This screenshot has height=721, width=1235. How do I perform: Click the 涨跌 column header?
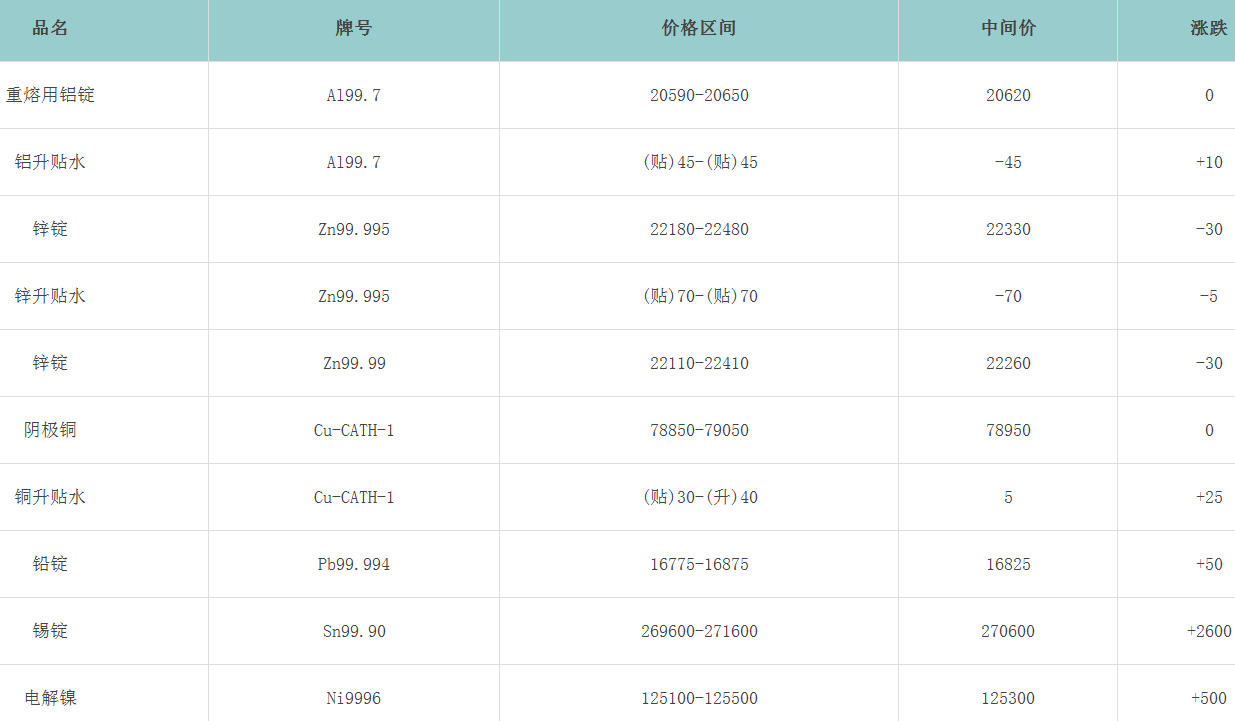1208,28
